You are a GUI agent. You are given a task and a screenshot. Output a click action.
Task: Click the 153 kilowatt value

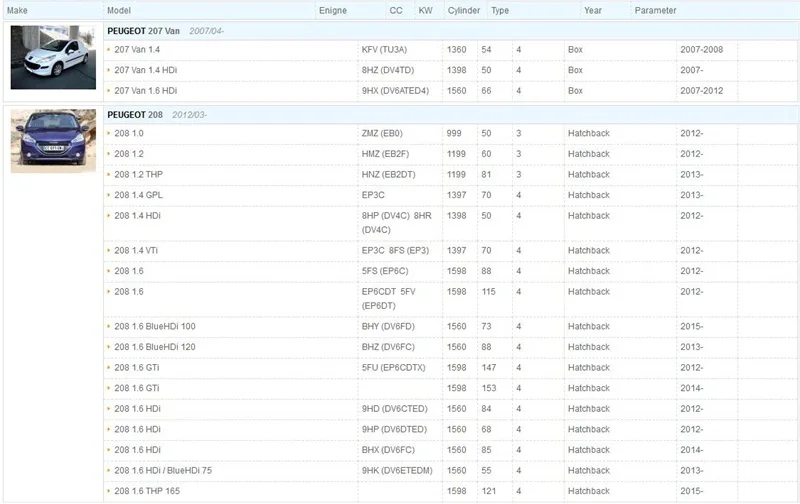pos(489,388)
